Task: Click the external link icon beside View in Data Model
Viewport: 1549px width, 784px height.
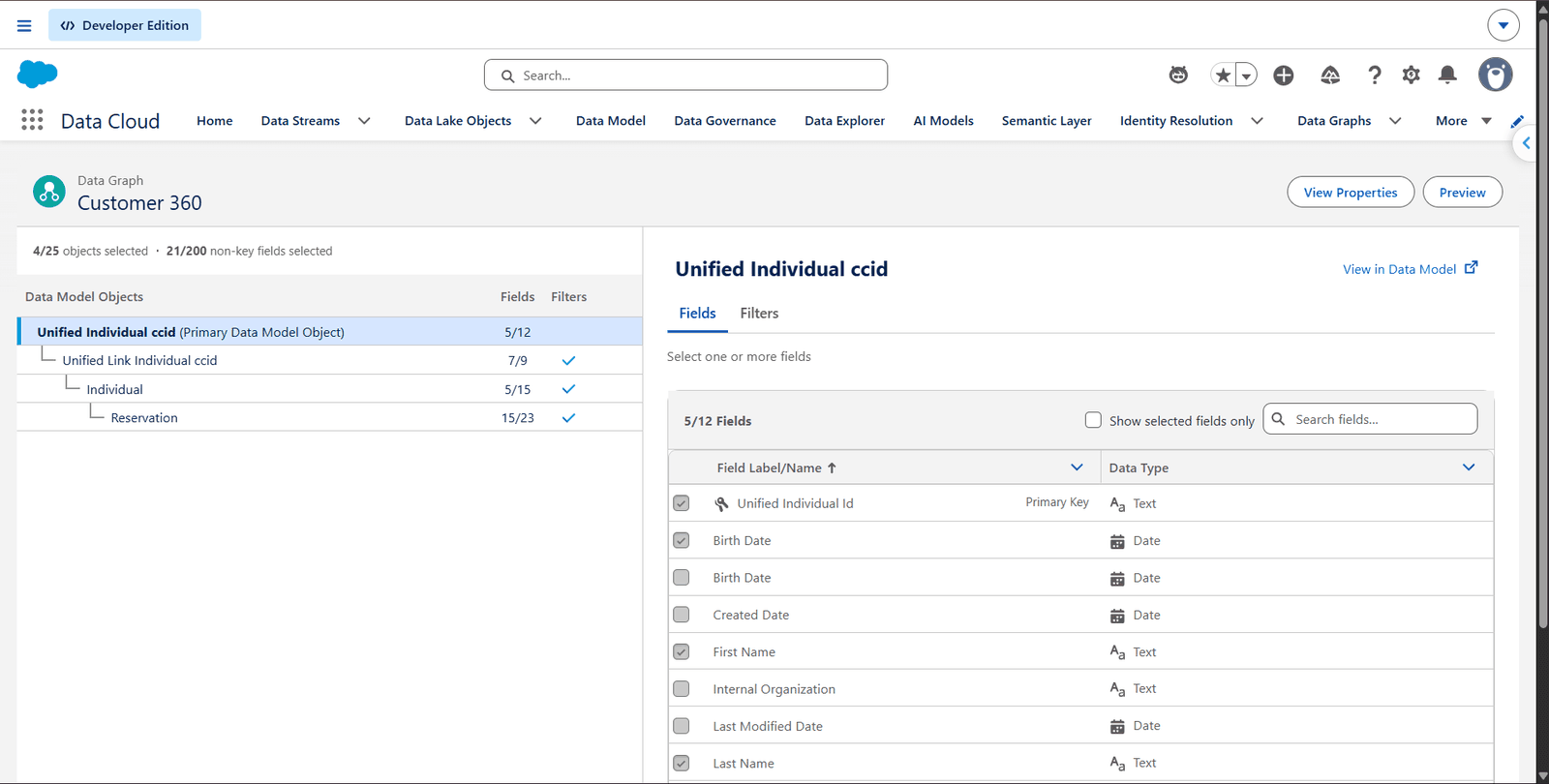Action: (x=1471, y=268)
